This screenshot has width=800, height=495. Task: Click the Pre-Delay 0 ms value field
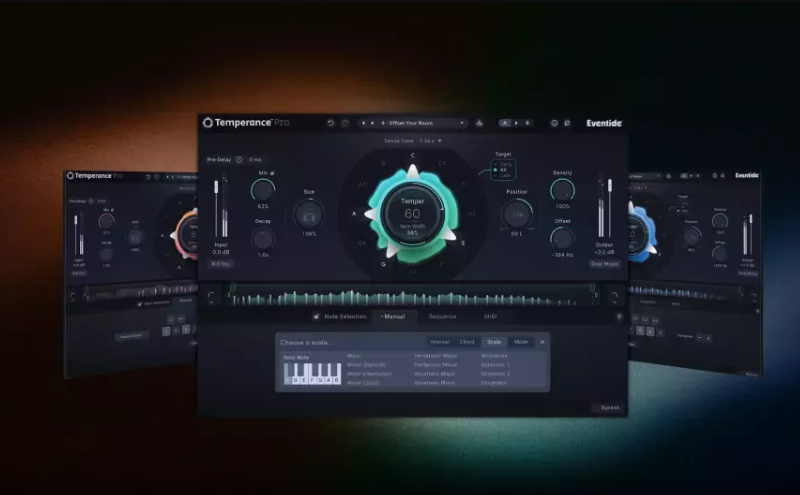tap(255, 160)
